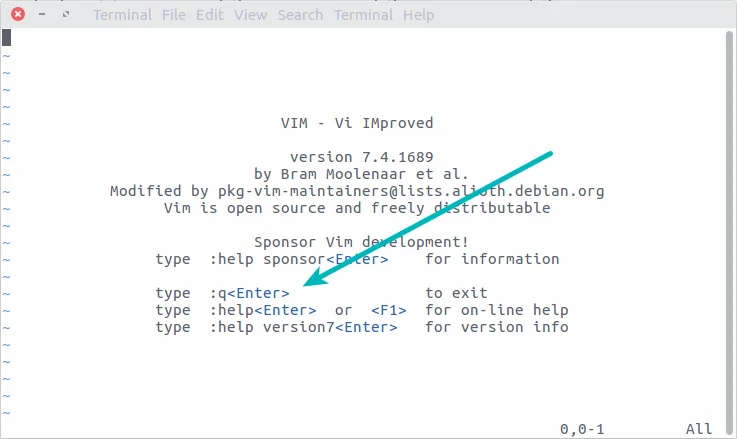
Task: Click the <F1> key hint
Action: pyautogui.click(x=388, y=310)
